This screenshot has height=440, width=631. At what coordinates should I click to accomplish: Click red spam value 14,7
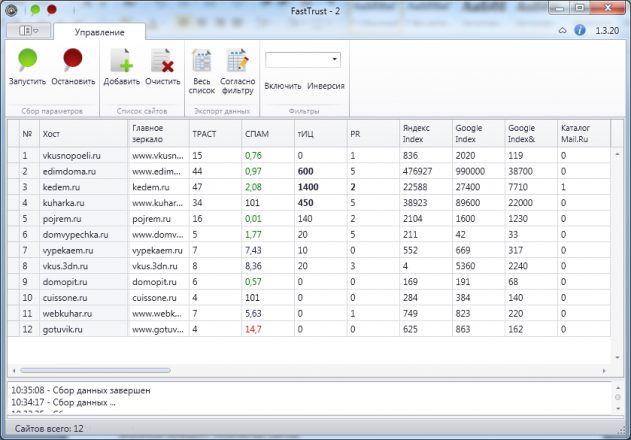tap(253, 329)
